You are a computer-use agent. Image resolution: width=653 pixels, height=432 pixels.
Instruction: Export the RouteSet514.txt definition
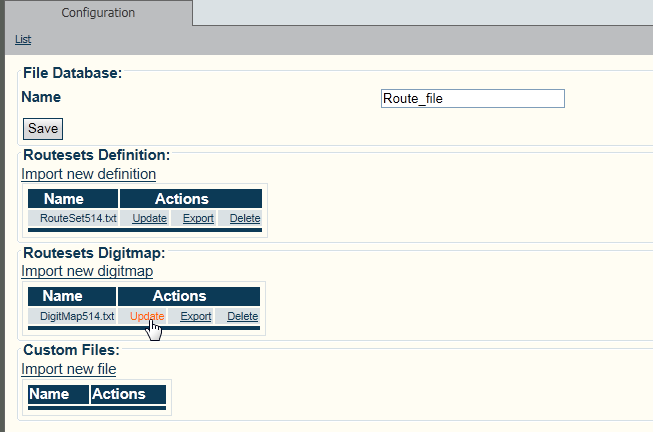click(198, 219)
